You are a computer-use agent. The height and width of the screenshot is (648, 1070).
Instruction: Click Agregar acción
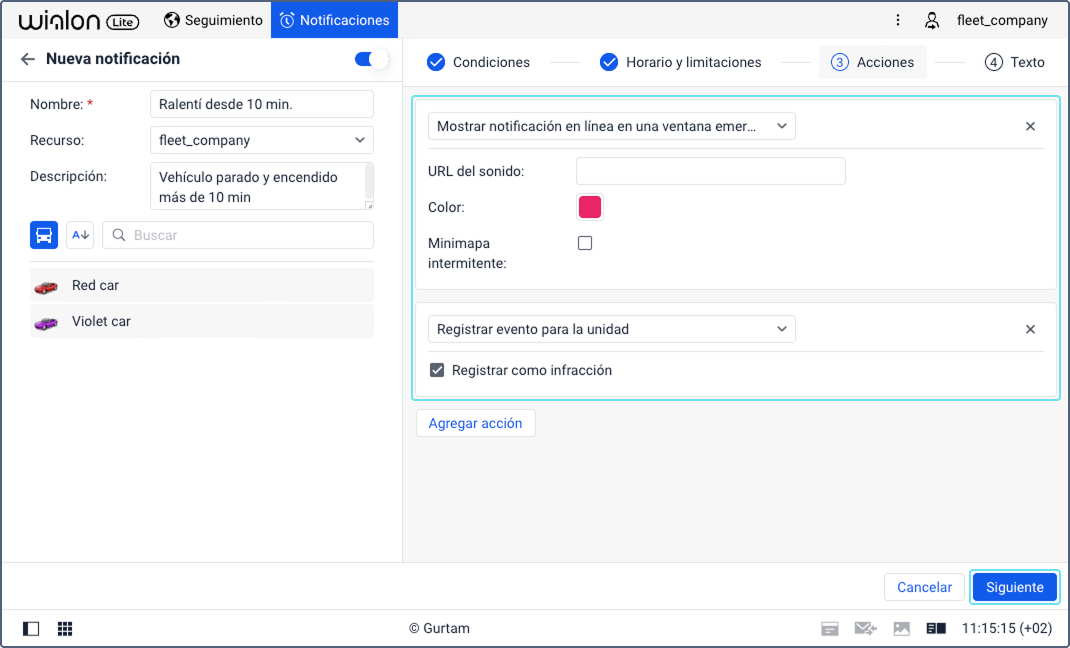pyautogui.click(x=476, y=424)
